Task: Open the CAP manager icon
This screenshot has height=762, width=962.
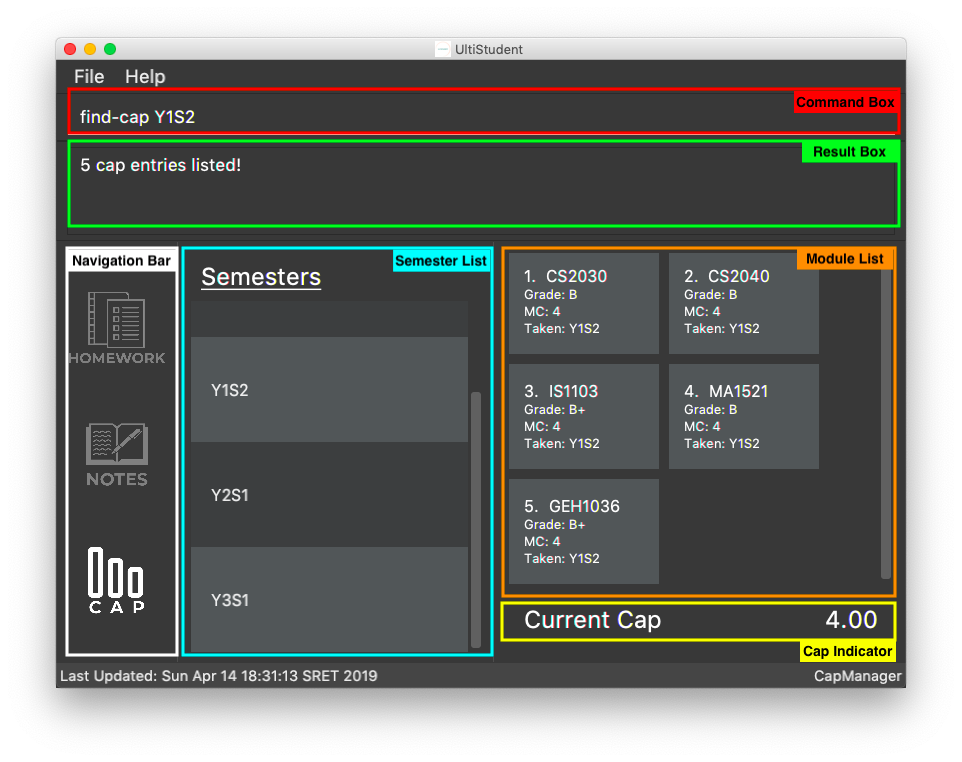Action: click(x=117, y=580)
